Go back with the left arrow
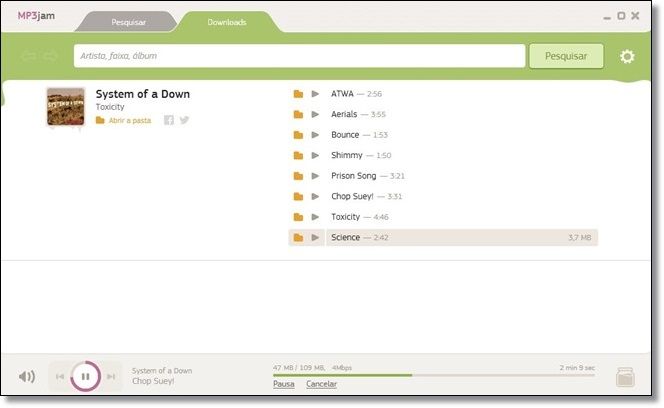This screenshot has width=664, height=408. [x=28, y=56]
